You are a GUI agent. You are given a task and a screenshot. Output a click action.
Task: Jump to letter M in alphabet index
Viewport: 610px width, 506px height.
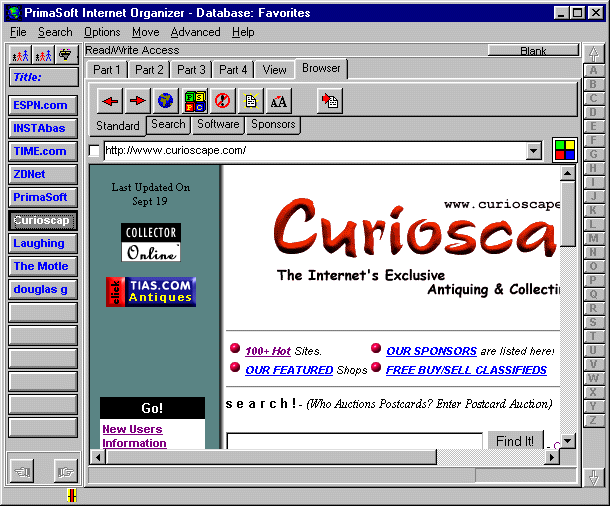pos(593,238)
